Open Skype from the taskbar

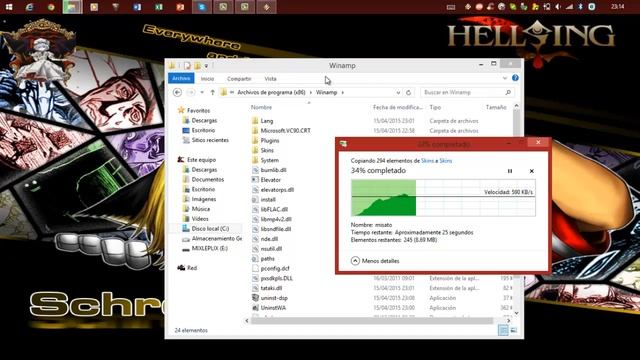click(202, 7)
